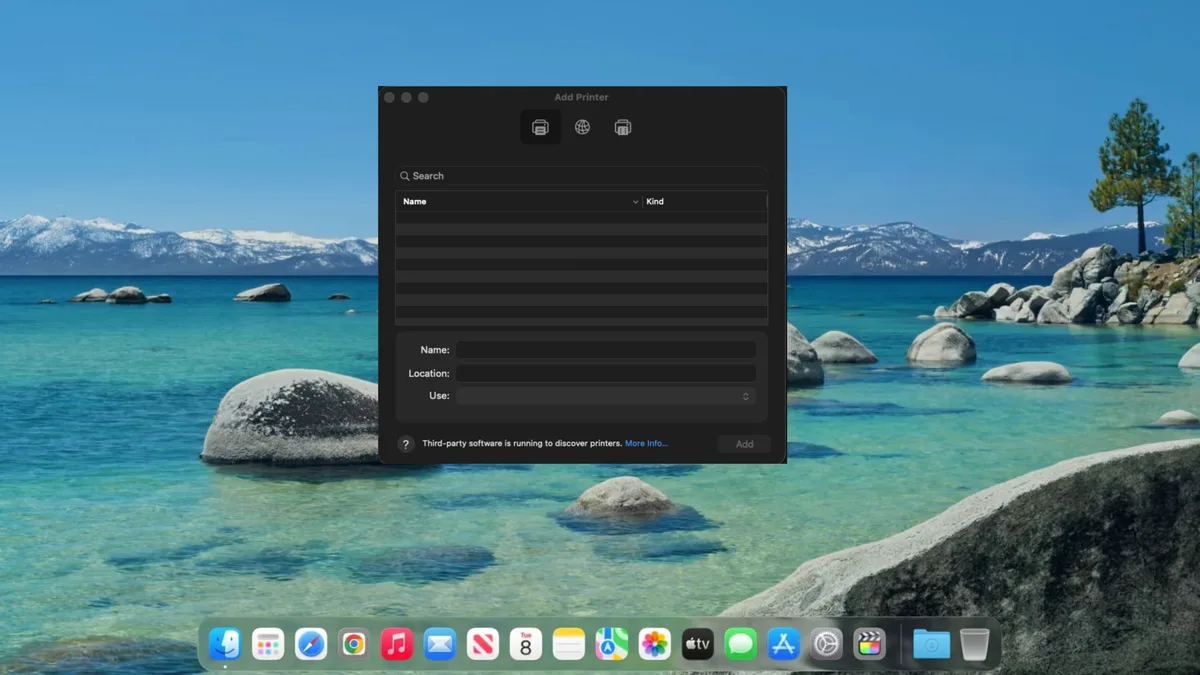Image resolution: width=1200 pixels, height=675 pixels.
Task: Follow the More Info… link
Action: click(x=646, y=443)
